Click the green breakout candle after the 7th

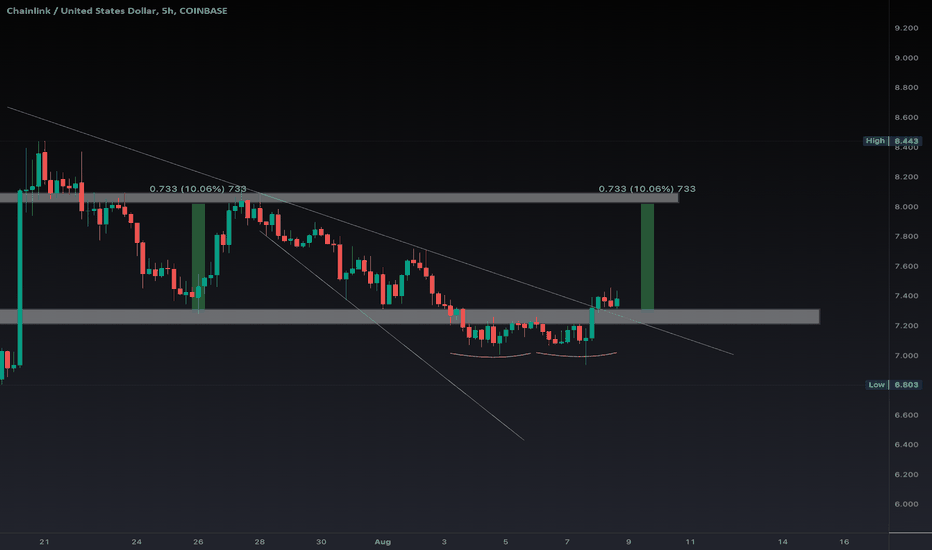click(592, 323)
